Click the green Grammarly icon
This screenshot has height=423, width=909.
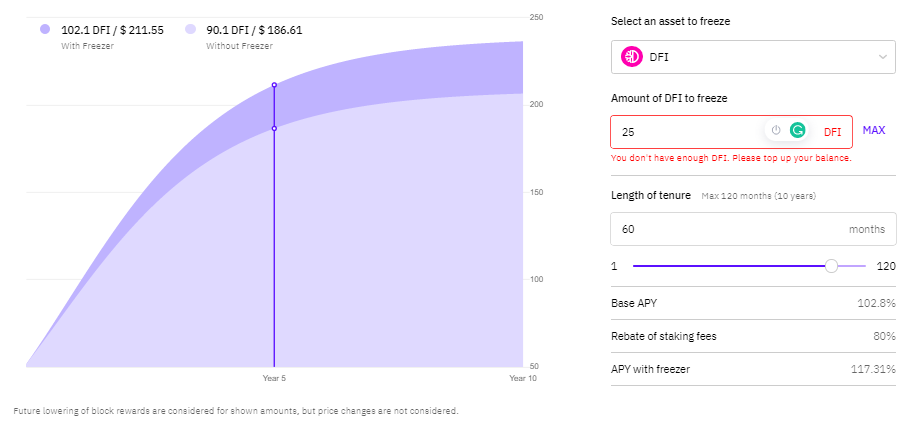pyautogui.click(x=798, y=130)
